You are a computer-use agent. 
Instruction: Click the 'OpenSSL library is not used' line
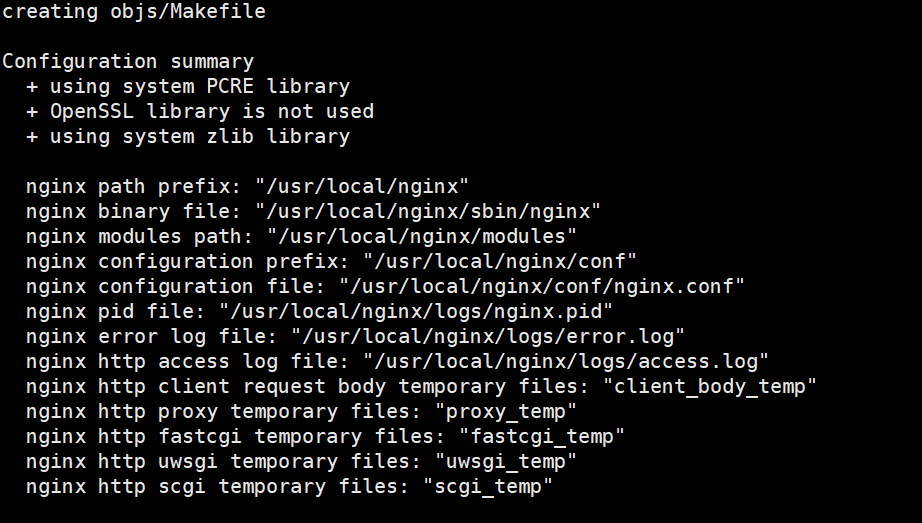[x=200, y=112]
